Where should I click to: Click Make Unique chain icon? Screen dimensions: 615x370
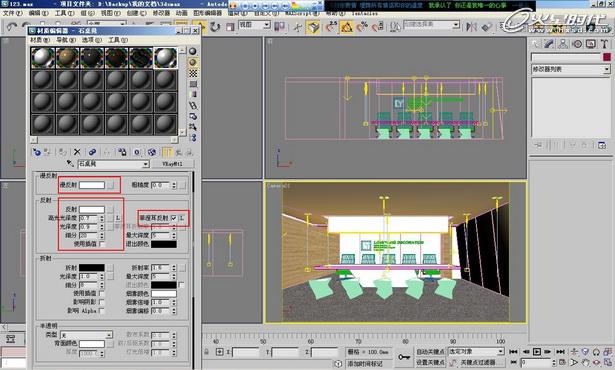(x=92, y=152)
